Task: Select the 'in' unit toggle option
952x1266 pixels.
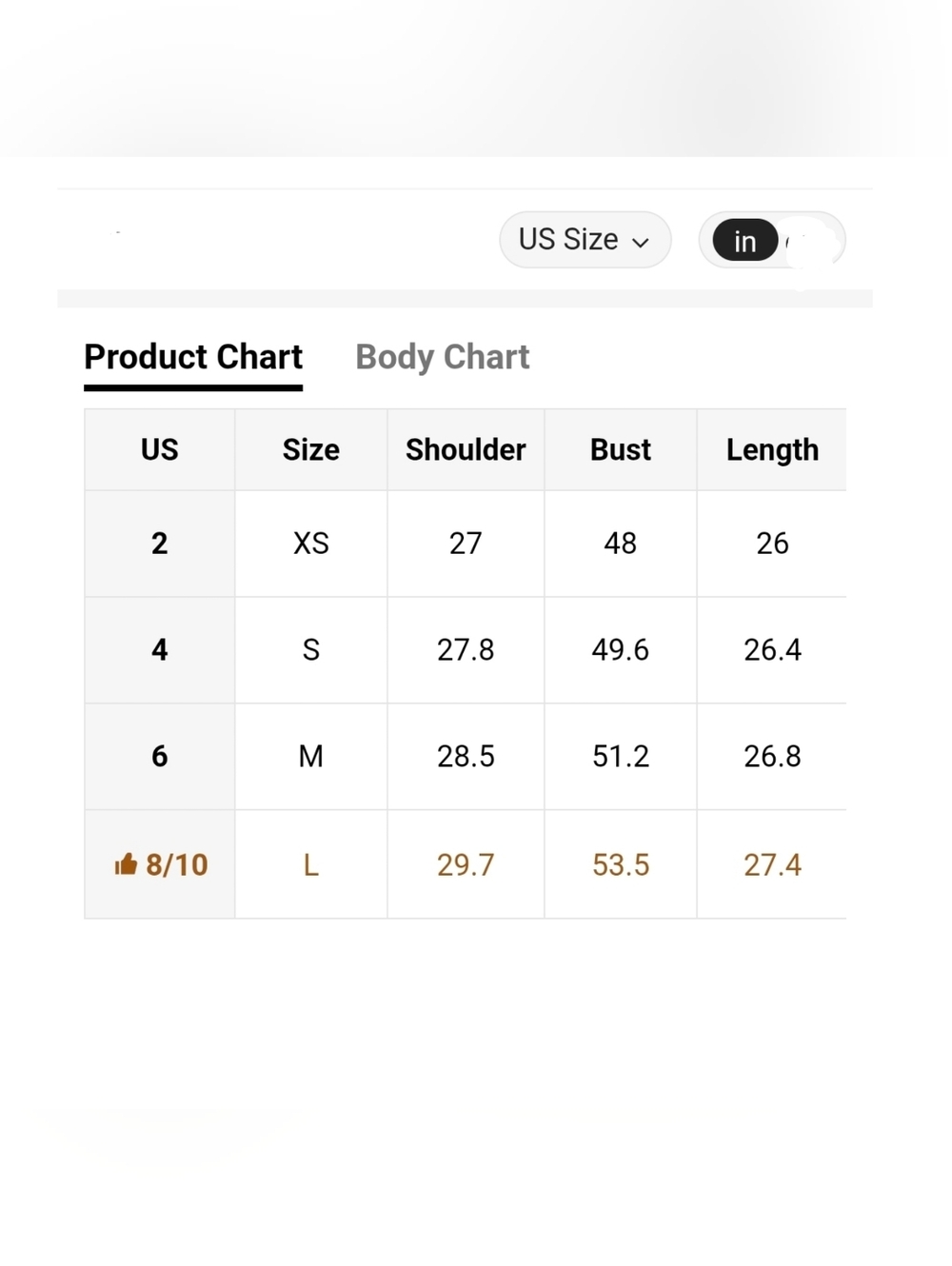Action: pos(745,241)
